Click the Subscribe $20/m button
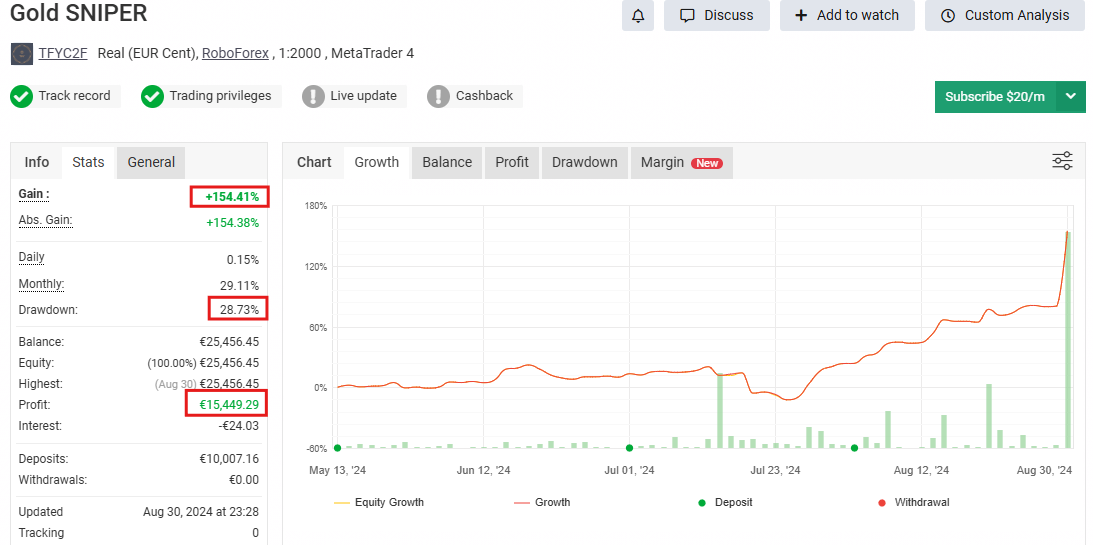 994,97
